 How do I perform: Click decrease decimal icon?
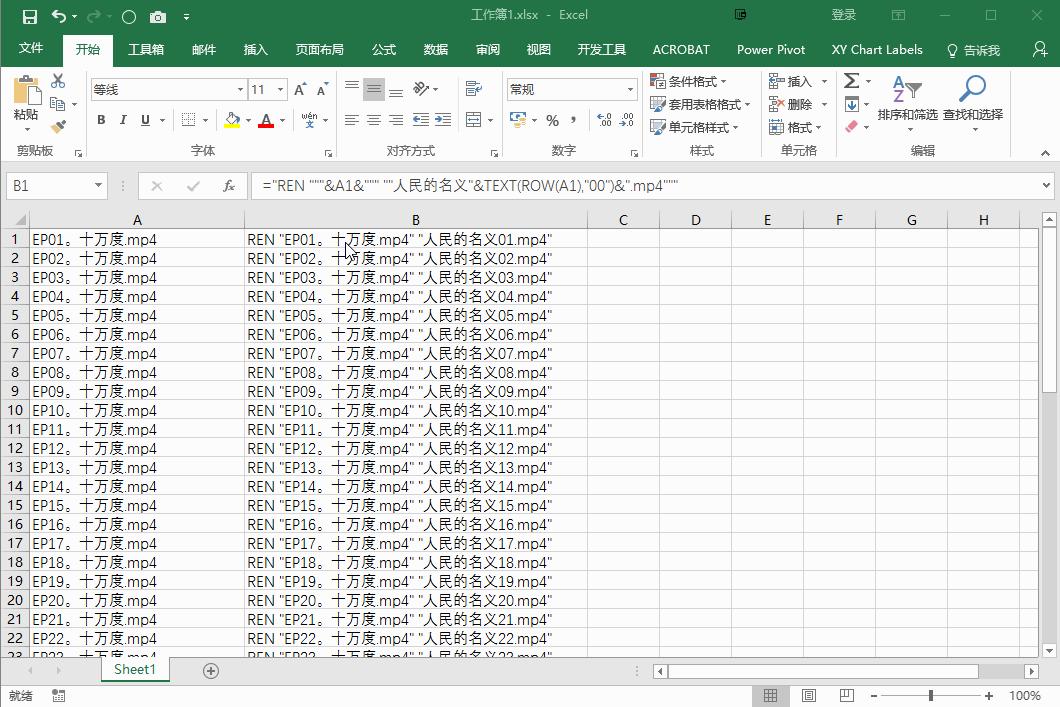point(627,120)
